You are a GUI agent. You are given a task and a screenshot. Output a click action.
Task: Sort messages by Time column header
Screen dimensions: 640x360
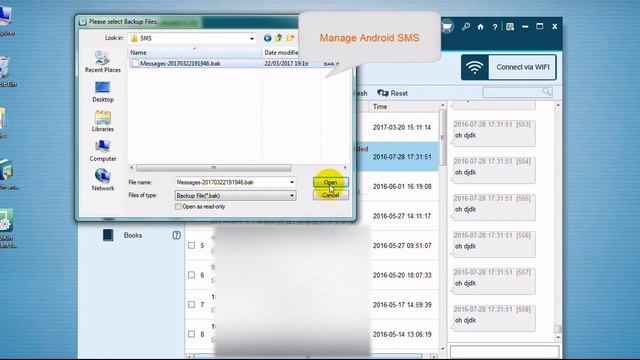380,107
